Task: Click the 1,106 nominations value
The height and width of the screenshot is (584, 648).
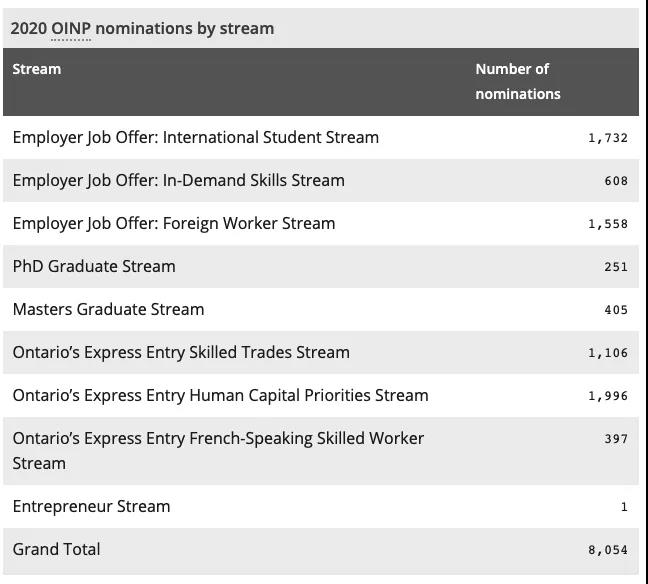Action: tap(608, 353)
